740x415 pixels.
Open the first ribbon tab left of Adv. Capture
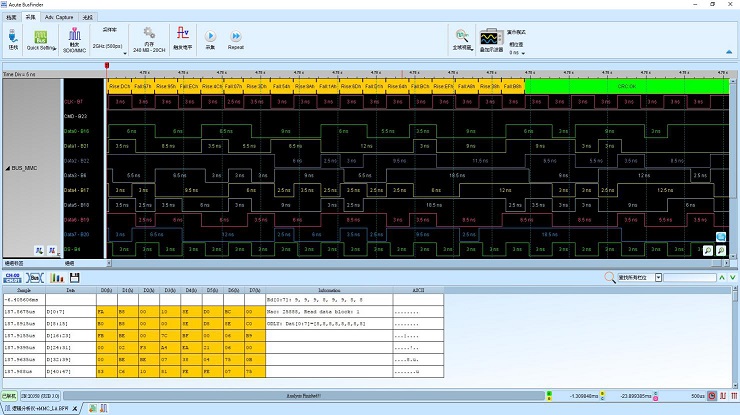coord(30,17)
